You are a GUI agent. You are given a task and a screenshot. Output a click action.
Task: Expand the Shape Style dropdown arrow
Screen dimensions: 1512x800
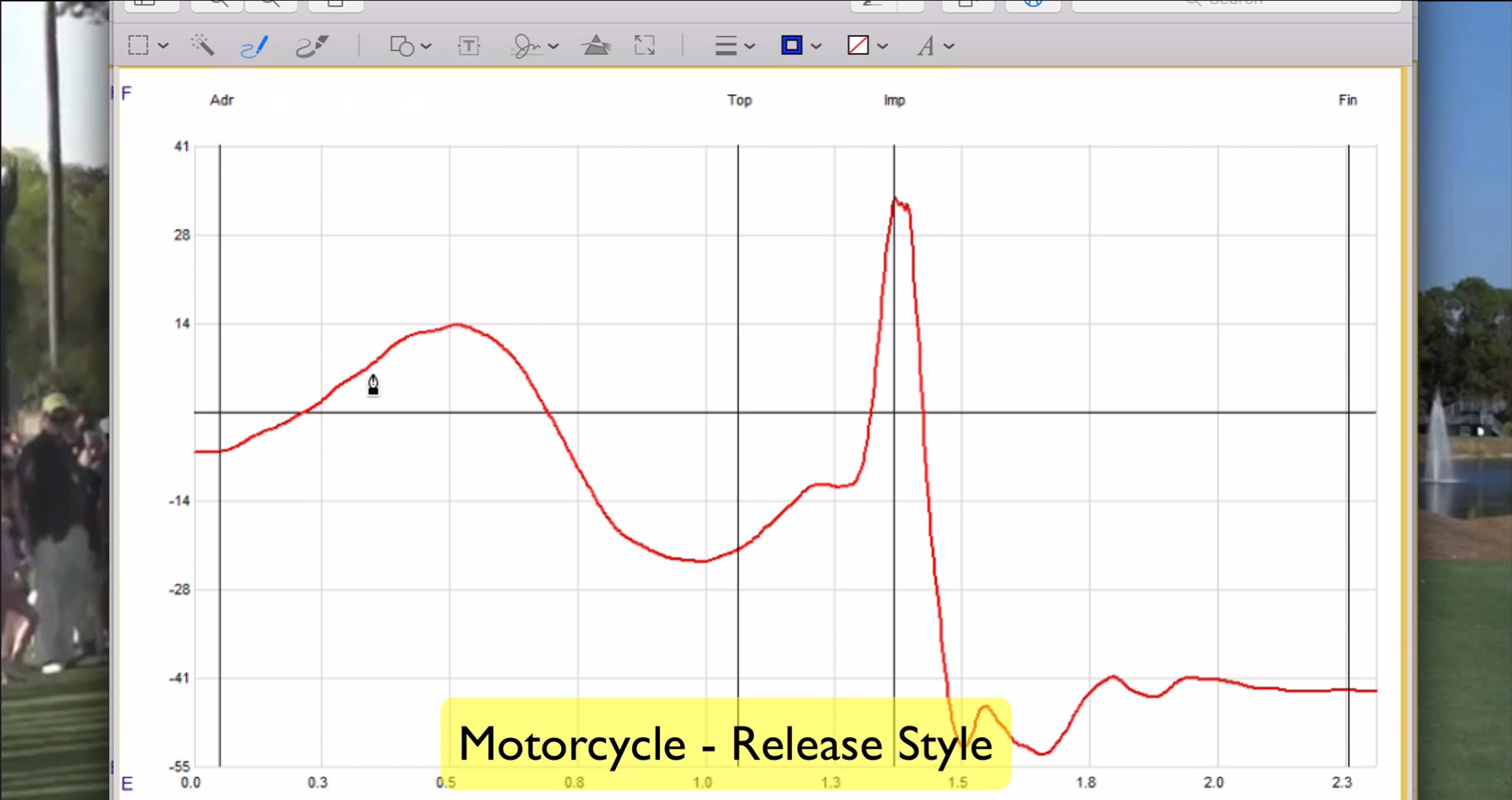click(x=749, y=46)
